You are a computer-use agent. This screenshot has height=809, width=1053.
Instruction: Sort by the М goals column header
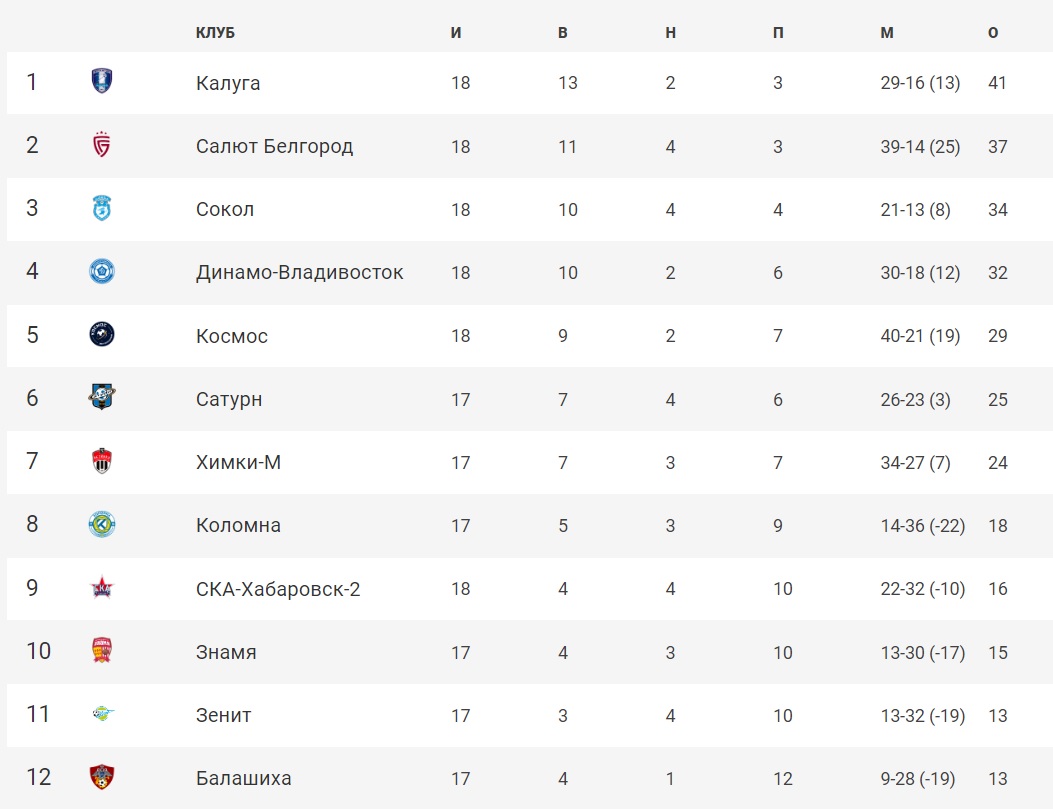tap(887, 33)
